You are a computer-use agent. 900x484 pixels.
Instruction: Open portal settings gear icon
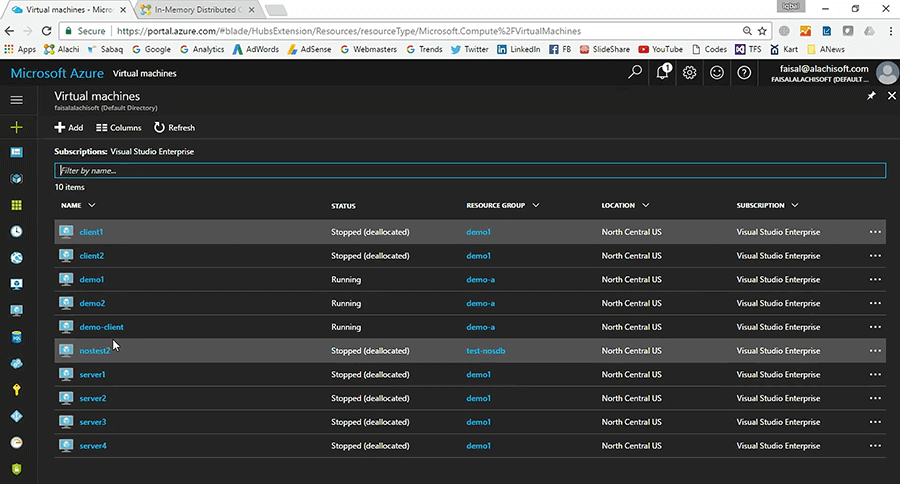pyautogui.click(x=689, y=72)
